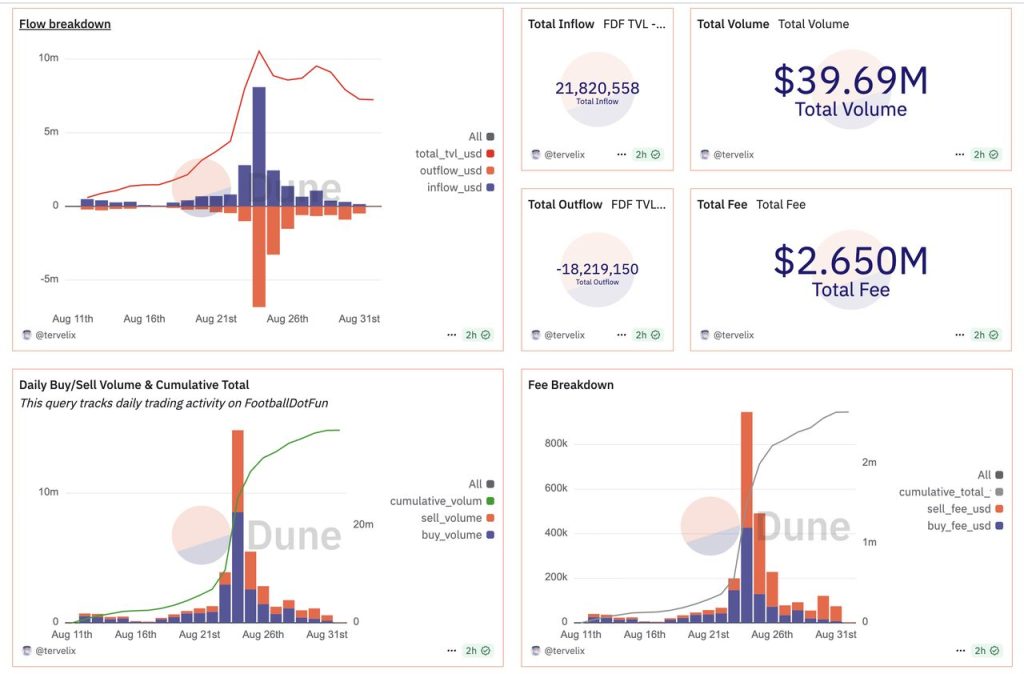Screen dimensions: 1024x674
Task: Select All in the Fee Breakdown legend
Action: pos(985,475)
